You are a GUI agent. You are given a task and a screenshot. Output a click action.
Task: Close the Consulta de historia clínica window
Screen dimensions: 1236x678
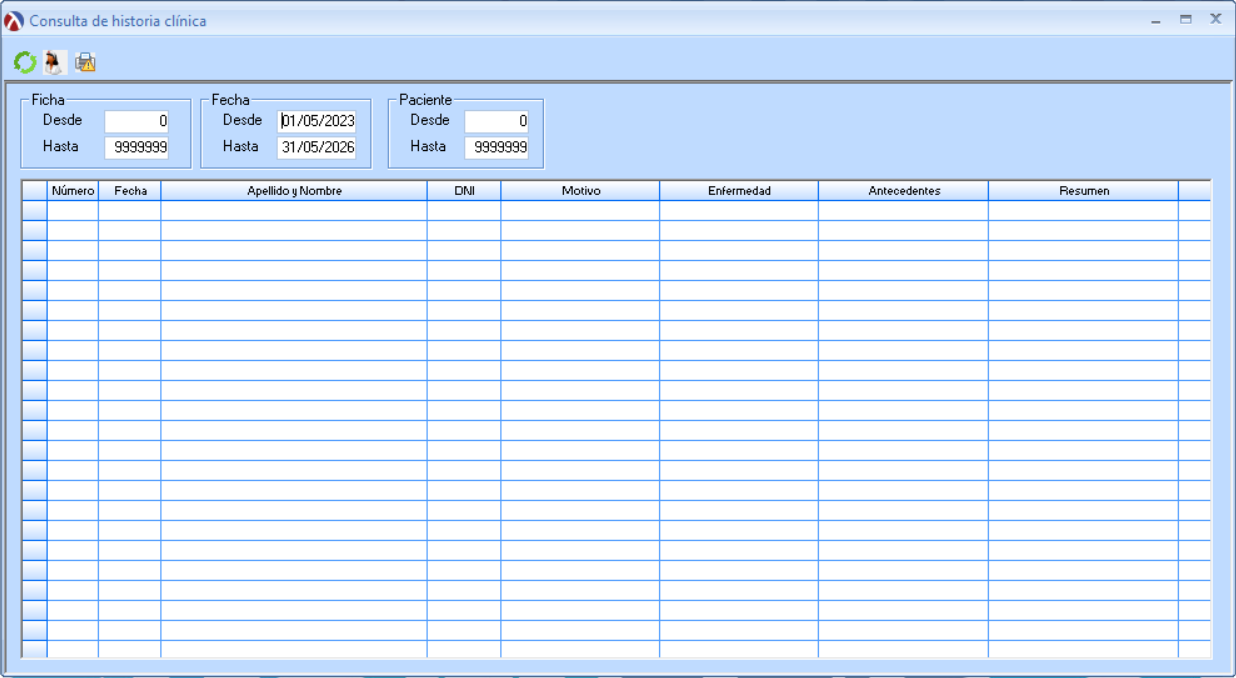[1216, 19]
